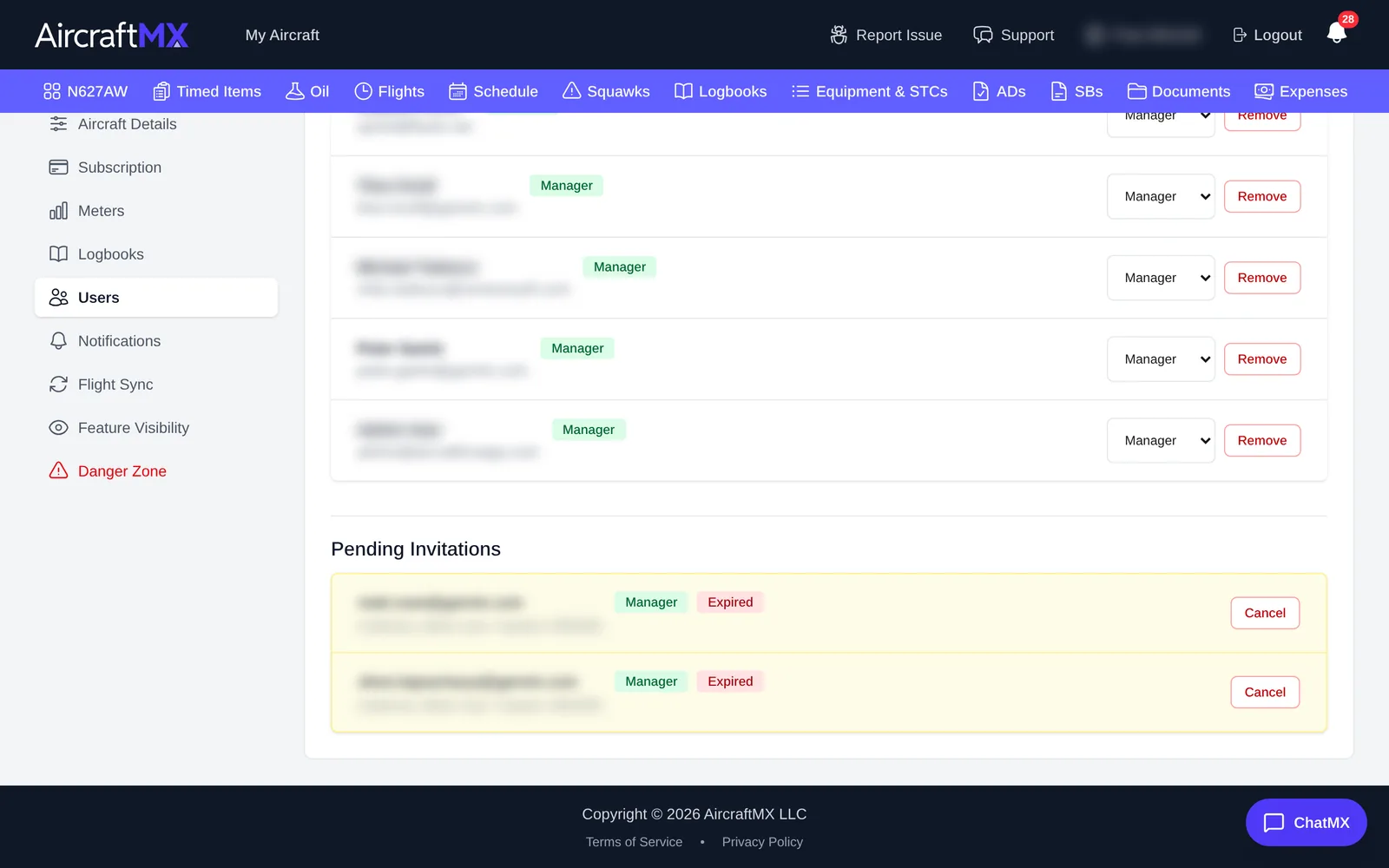Open Meters in the sidebar
Image resolution: width=1389 pixels, height=868 pixels.
(x=156, y=211)
